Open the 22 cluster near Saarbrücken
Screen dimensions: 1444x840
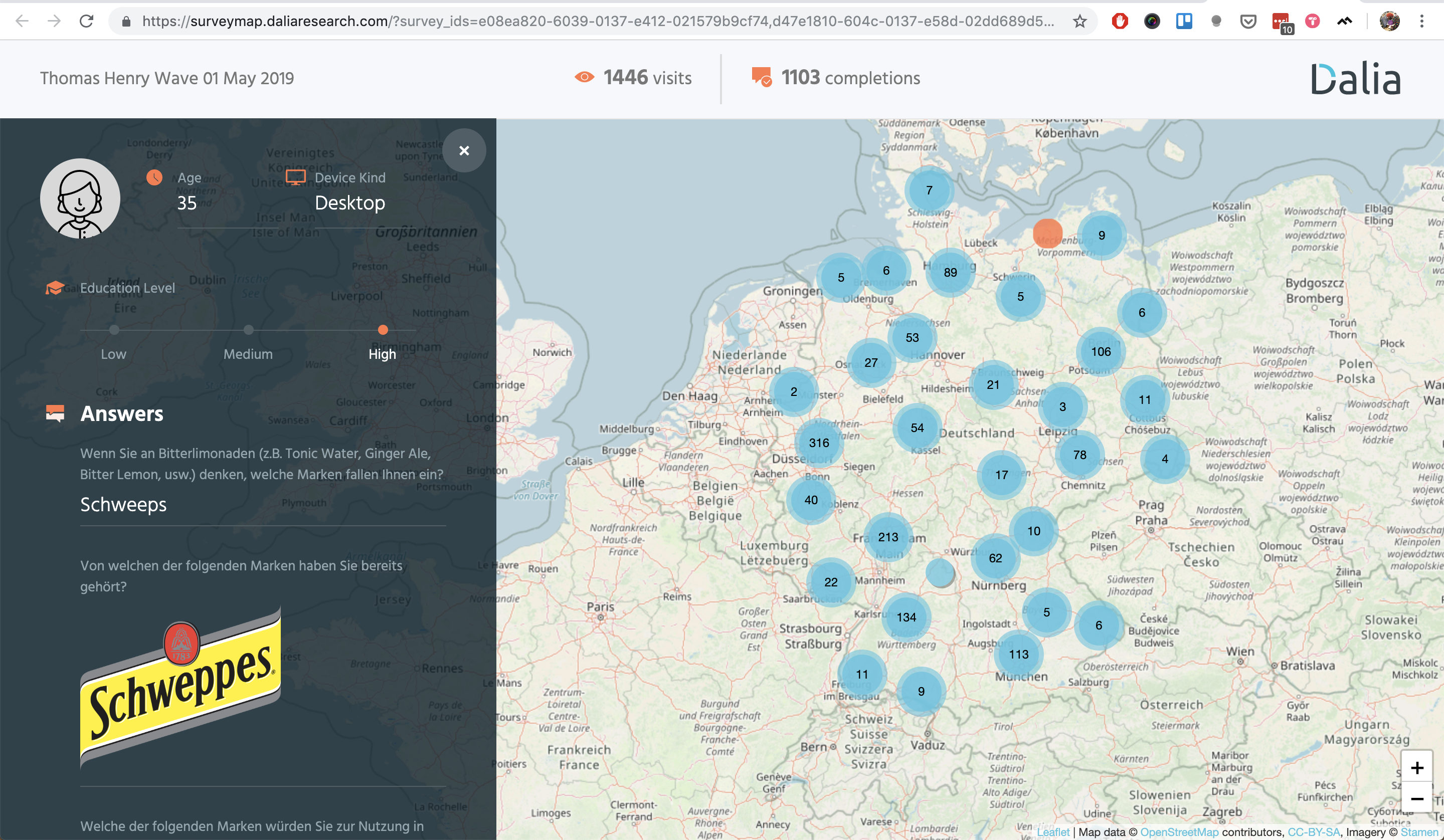[831, 582]
